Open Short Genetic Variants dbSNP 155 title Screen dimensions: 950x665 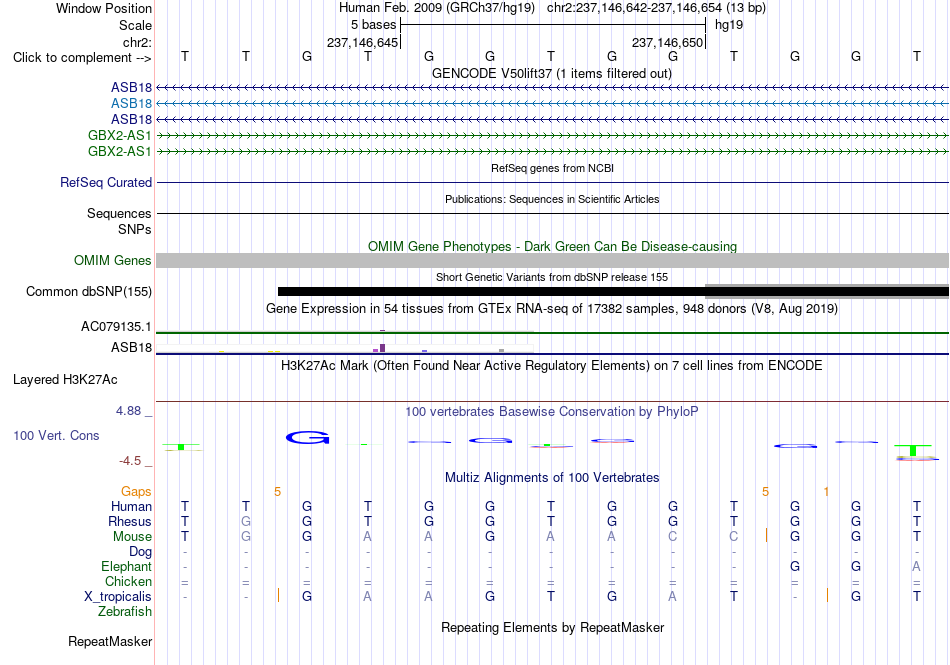(x=552, y=277)
